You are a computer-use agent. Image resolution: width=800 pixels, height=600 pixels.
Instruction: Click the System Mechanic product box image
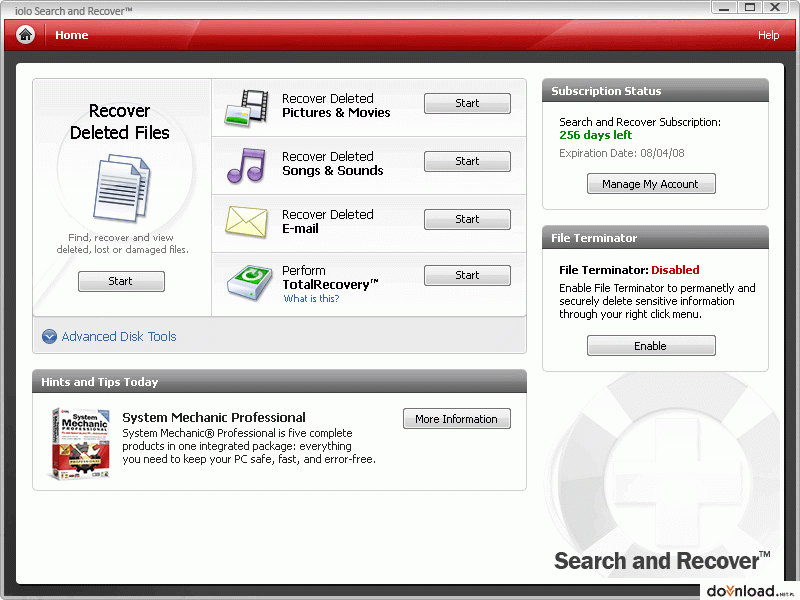80,444
